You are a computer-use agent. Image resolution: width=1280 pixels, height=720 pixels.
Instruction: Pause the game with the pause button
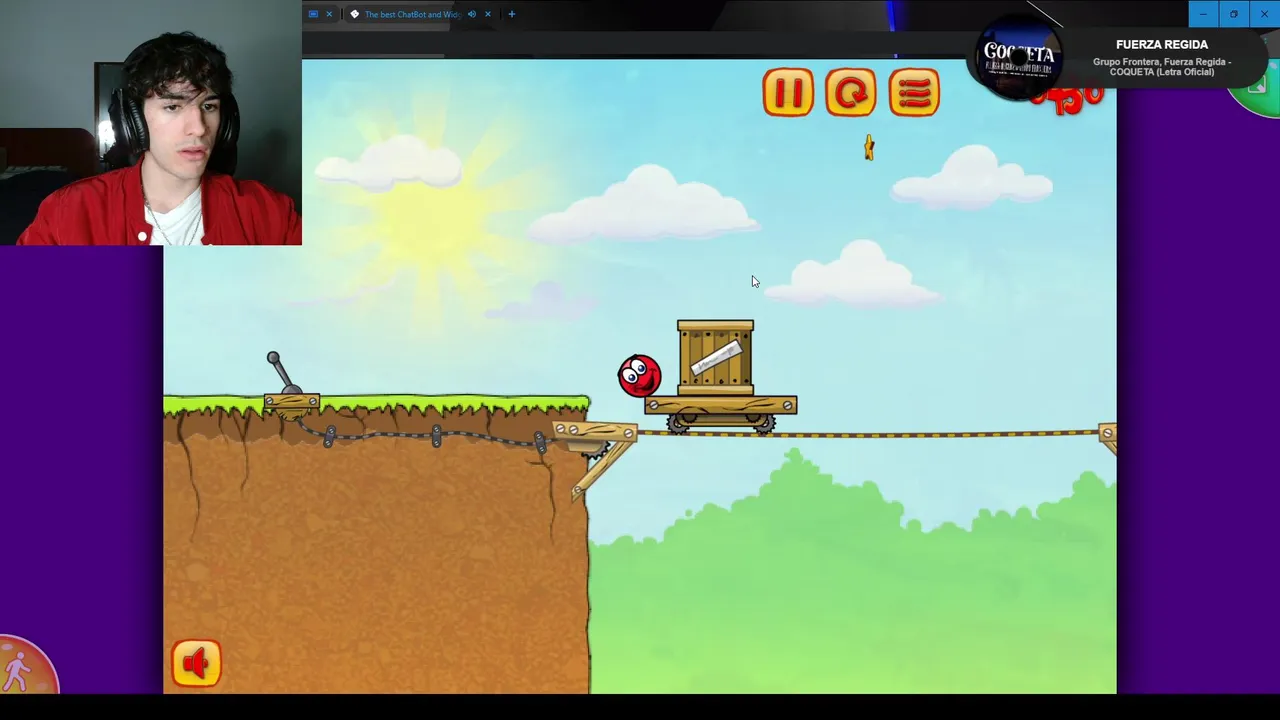pyautogui.click(x=788, y=93)
